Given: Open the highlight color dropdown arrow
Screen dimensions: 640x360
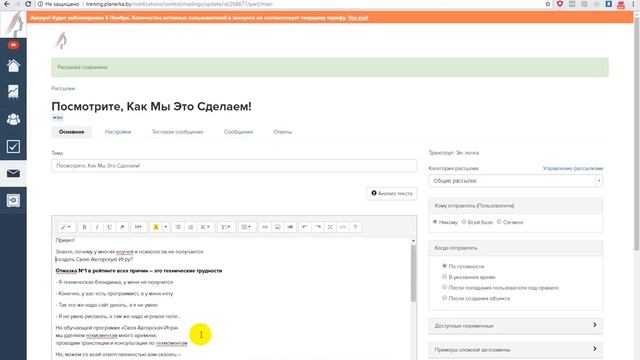Looking at the screenshot, I should (166, 227).
